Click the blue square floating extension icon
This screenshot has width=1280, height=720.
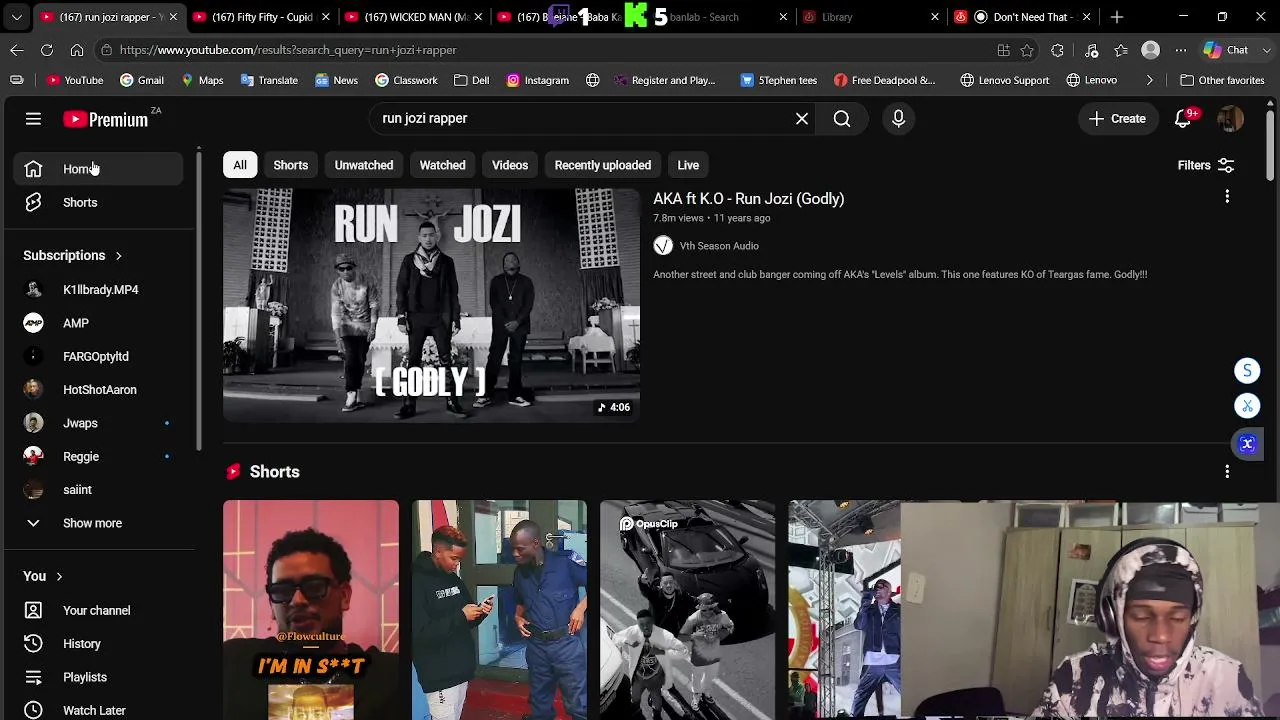pyautogui.click(x=1247, y=444)
